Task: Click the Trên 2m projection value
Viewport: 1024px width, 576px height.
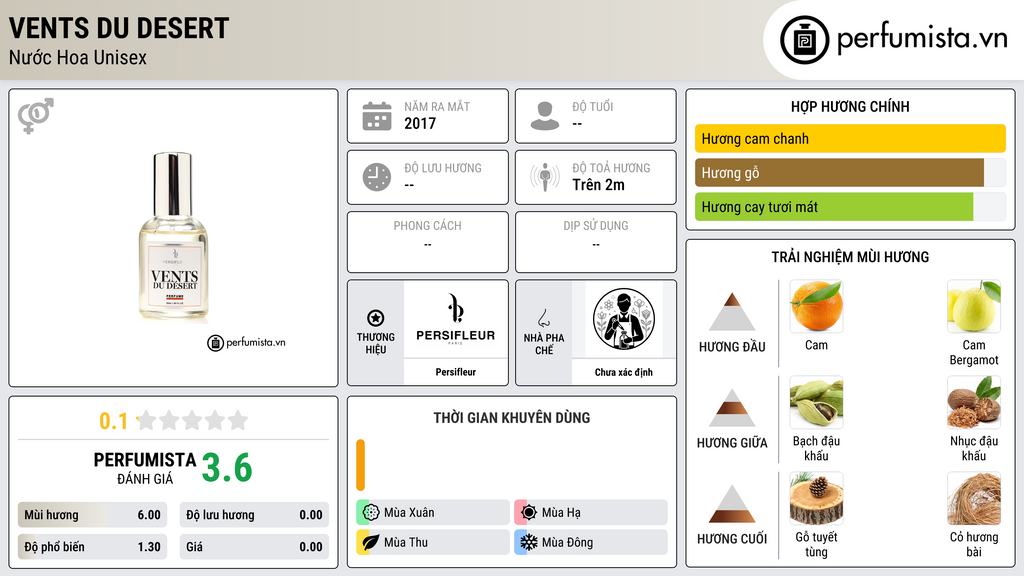Action: coord(598,185)
